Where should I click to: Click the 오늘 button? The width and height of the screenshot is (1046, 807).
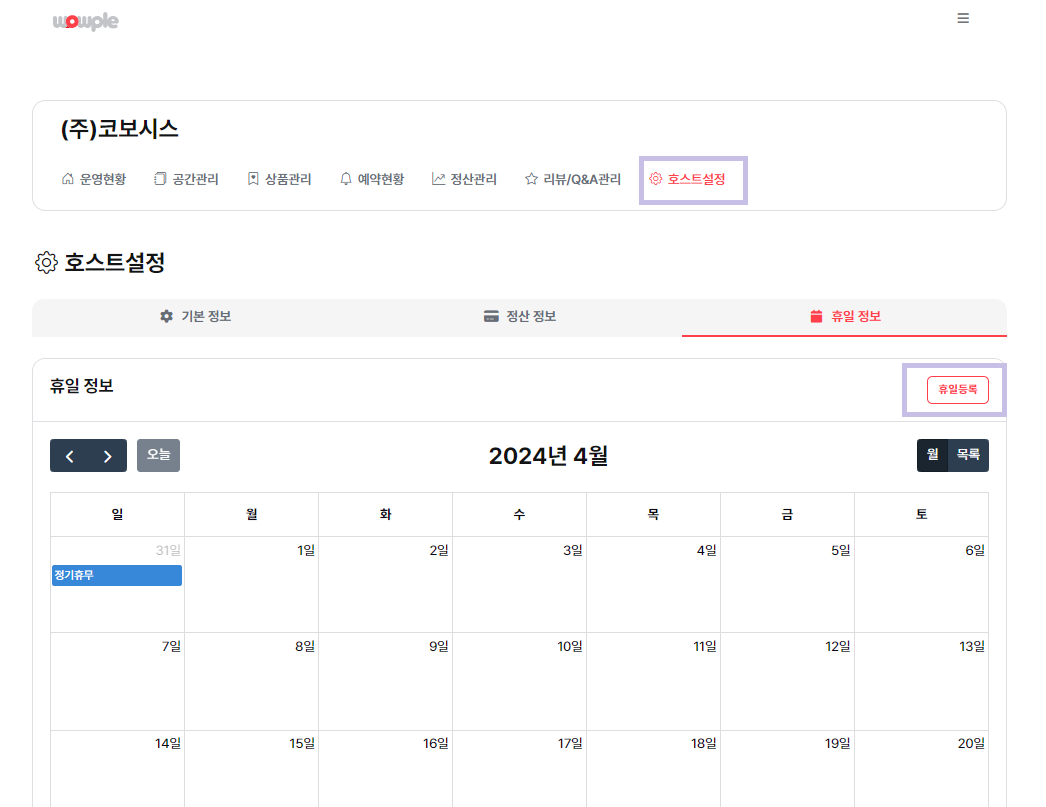[x=158, y=455]
